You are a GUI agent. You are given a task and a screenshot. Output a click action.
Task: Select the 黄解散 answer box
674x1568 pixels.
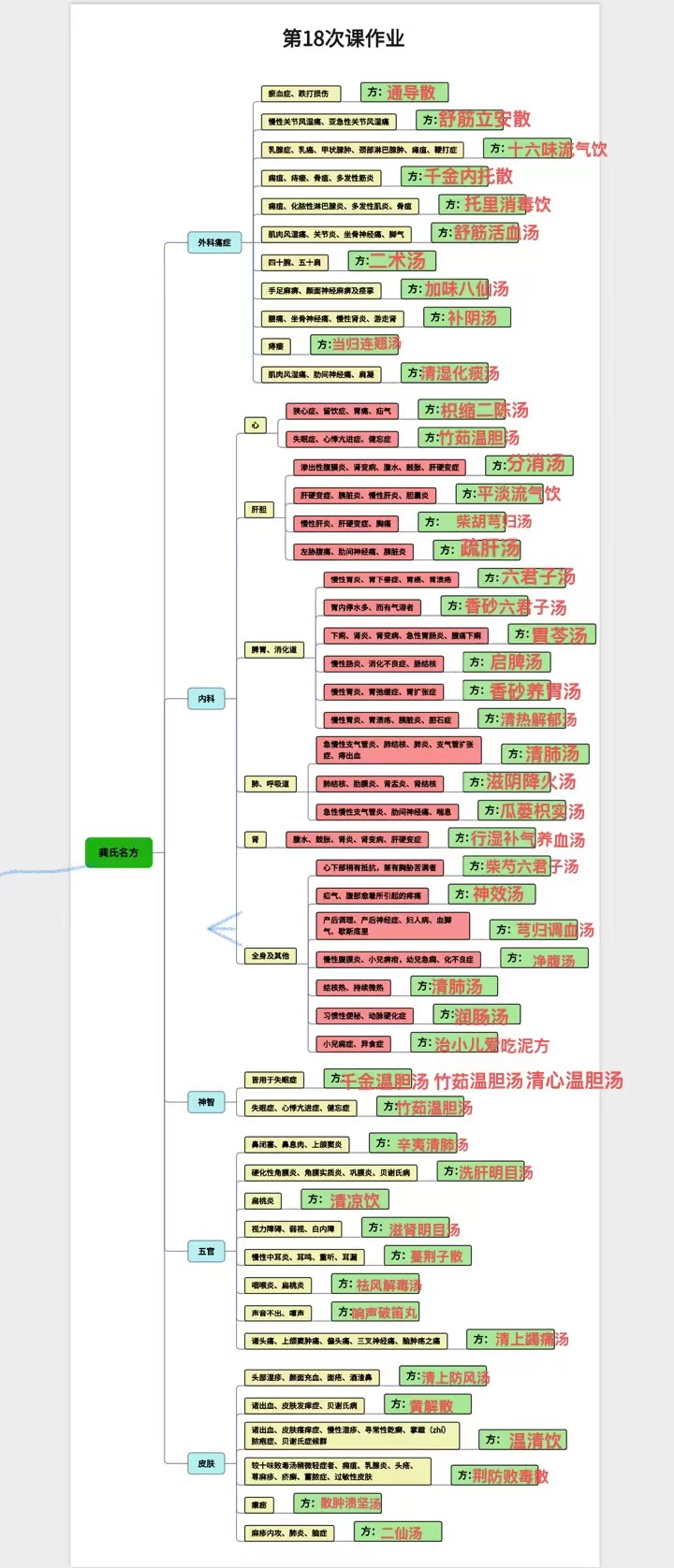point(428,1404)
